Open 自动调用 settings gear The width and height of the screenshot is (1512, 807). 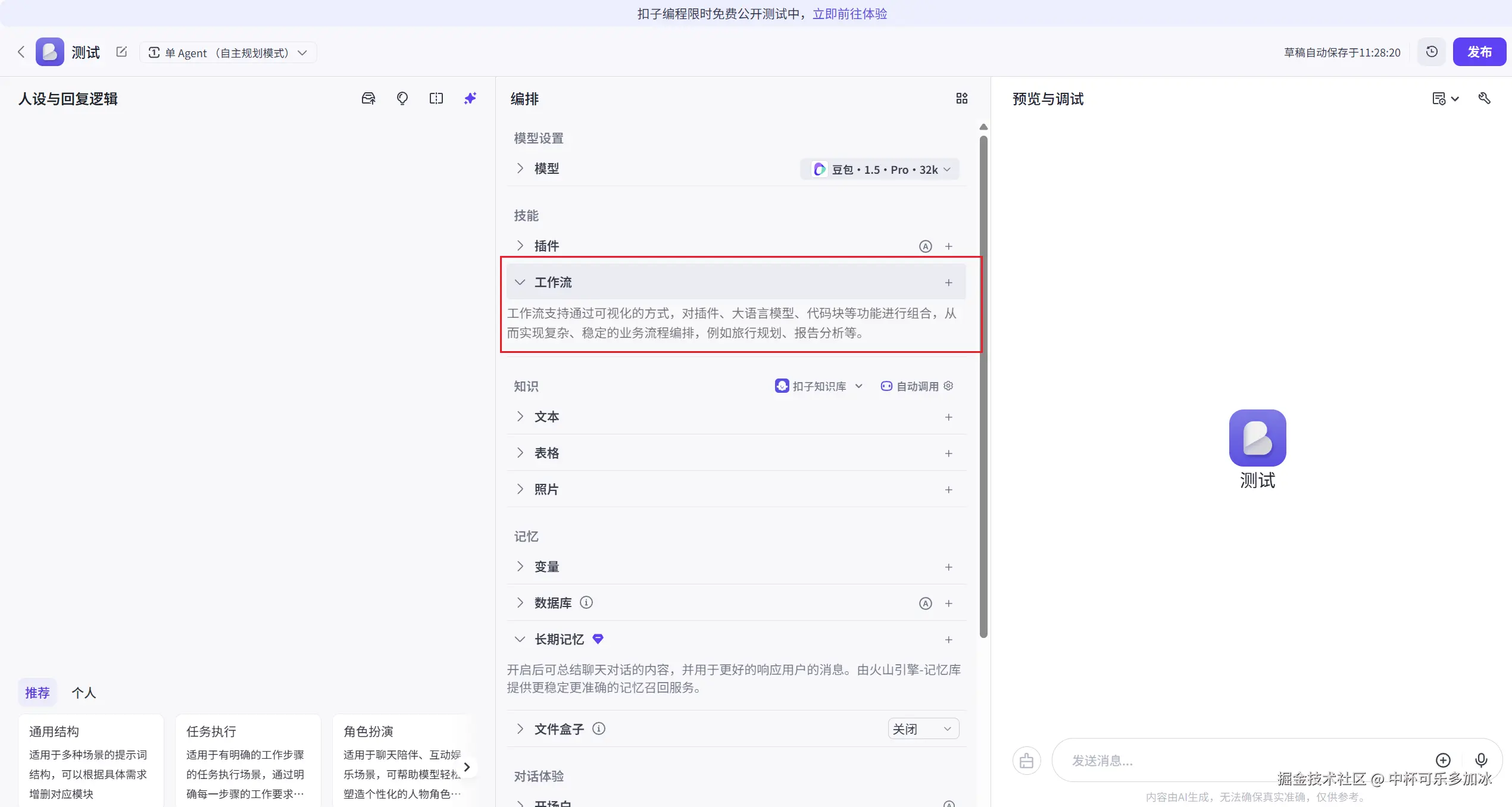[x=948, y=386]
